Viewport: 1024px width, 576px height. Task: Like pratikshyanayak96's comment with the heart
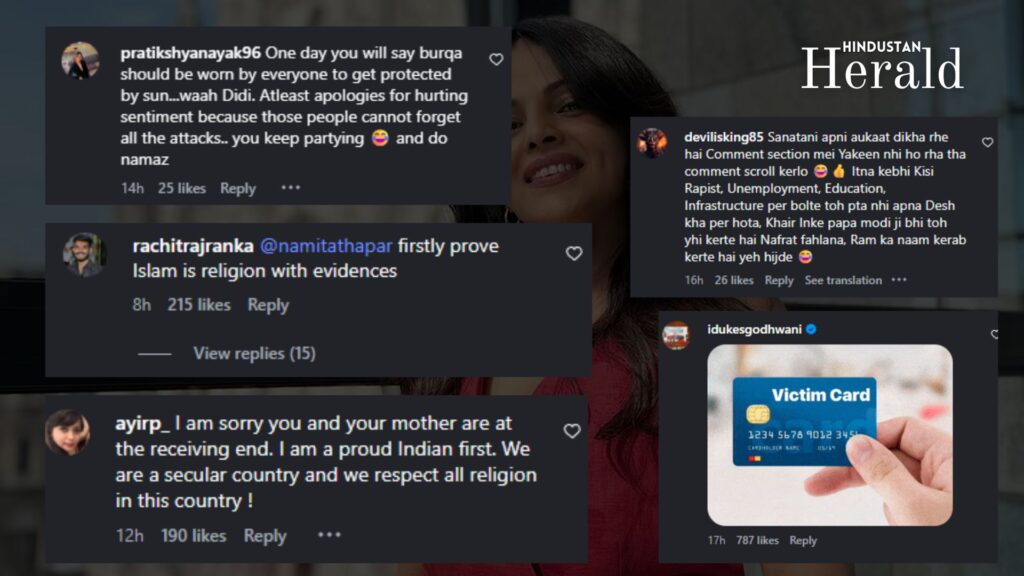tap(496, 59)
